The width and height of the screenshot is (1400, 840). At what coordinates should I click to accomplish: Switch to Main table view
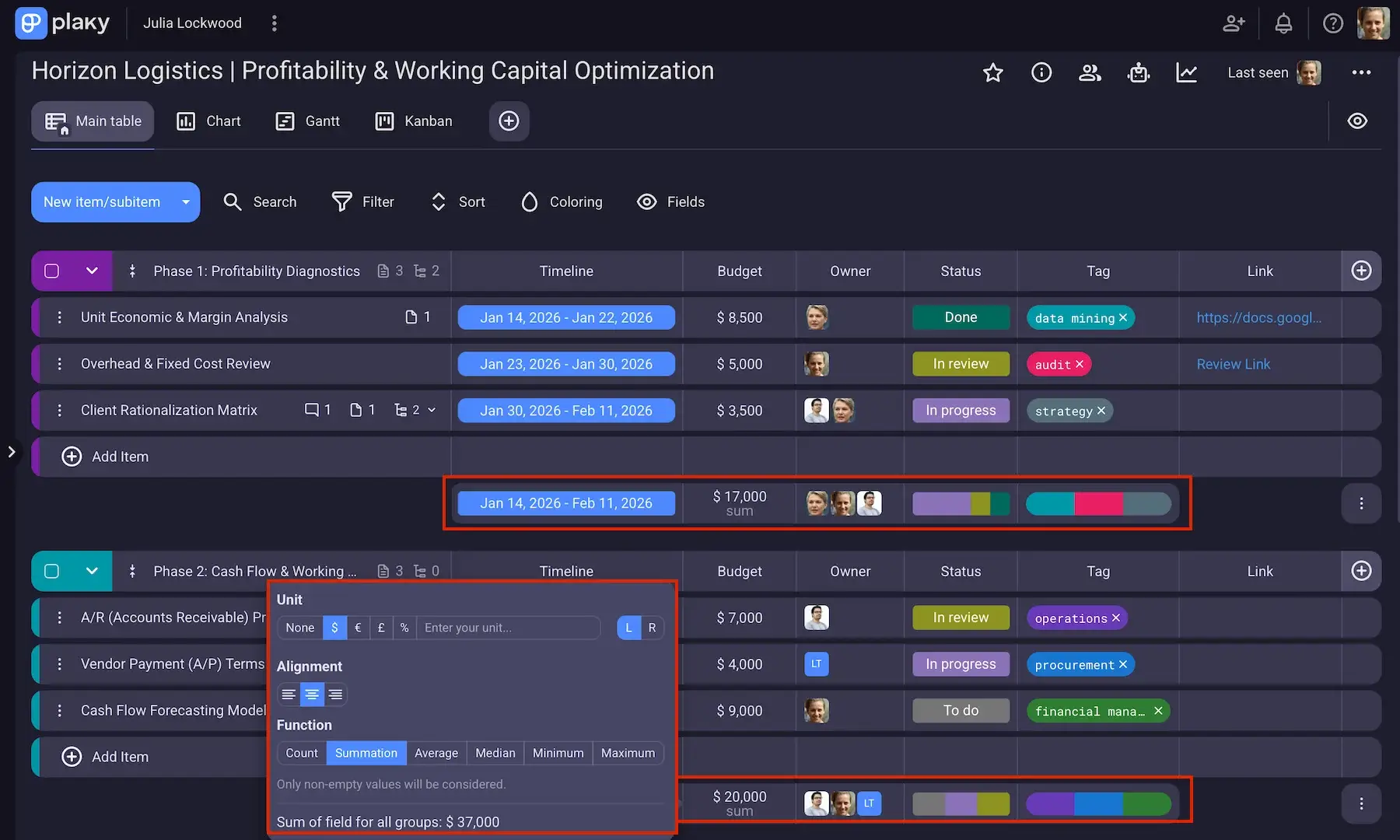[93, 121]
